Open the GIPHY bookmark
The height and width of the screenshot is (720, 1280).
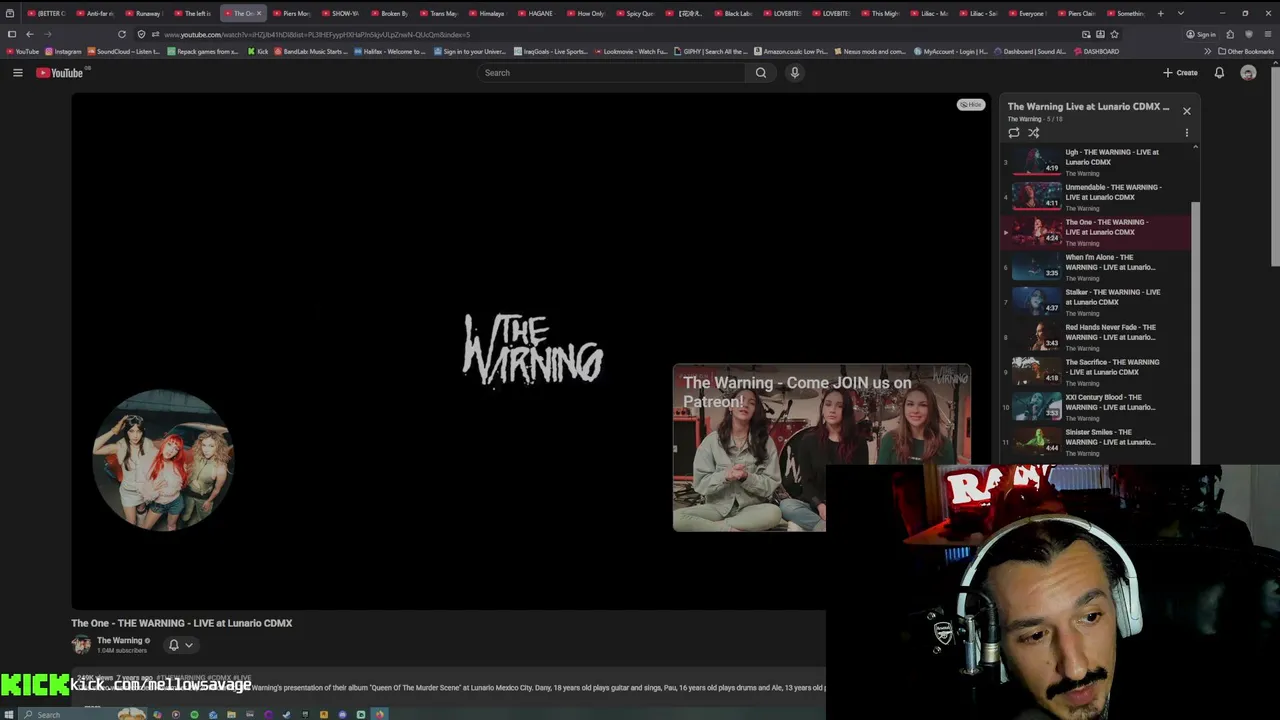coord(711,51)
